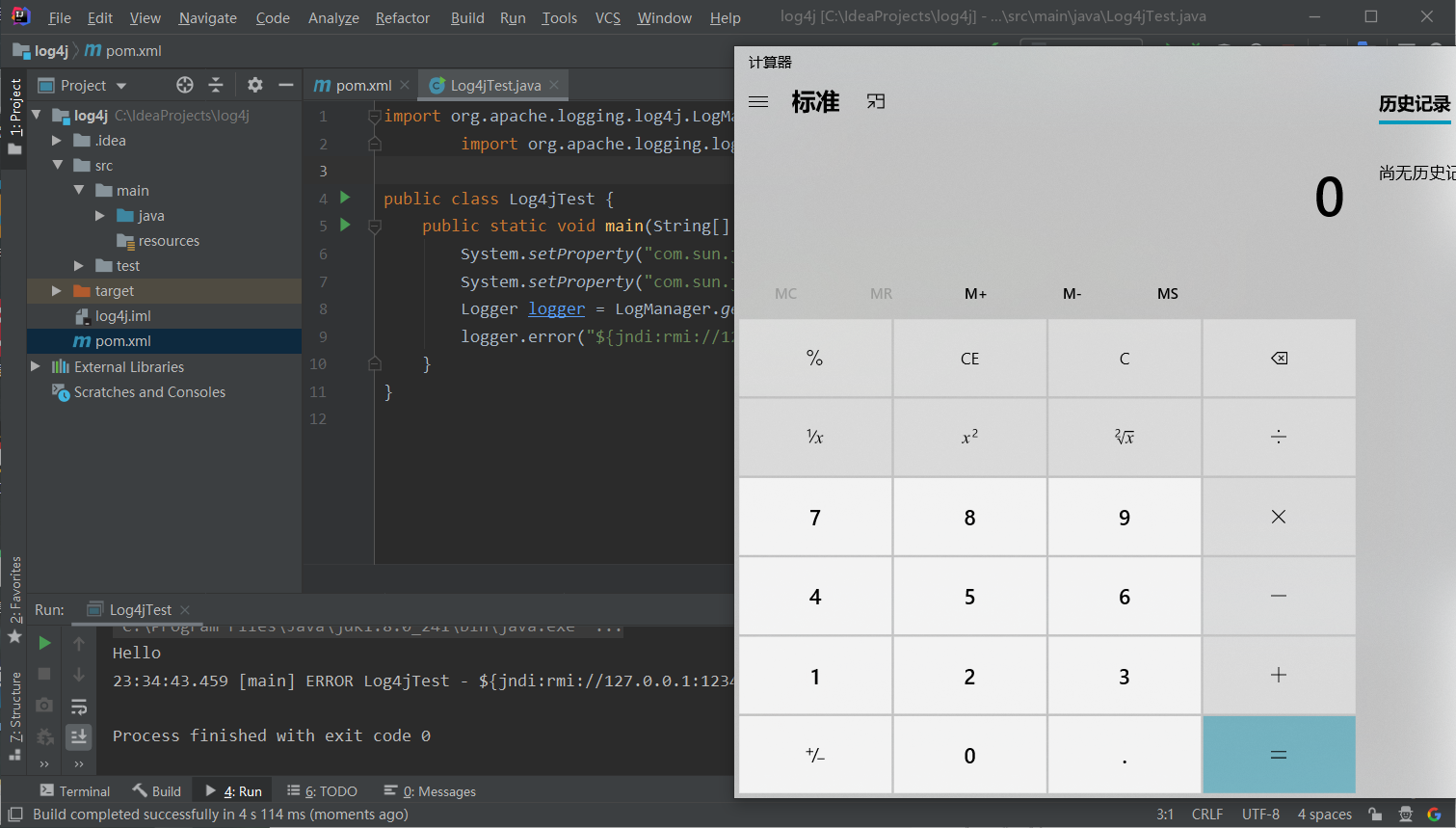Open calculator hamburger navigation menu
This screenshot has width=1456, height=828.
coord(758,101)
